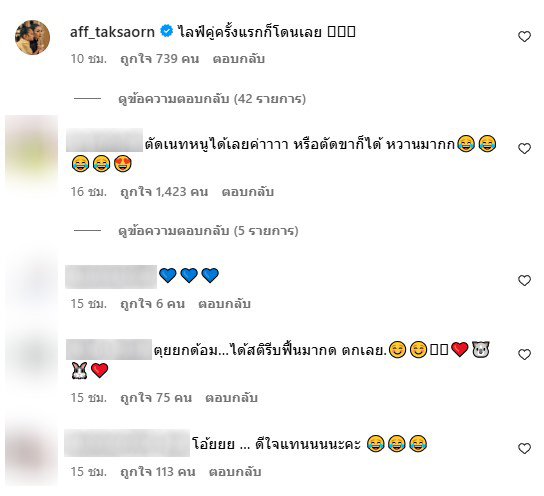
Task: Tap heart icon on the 75-likes comment
Action: coord(524,354)
